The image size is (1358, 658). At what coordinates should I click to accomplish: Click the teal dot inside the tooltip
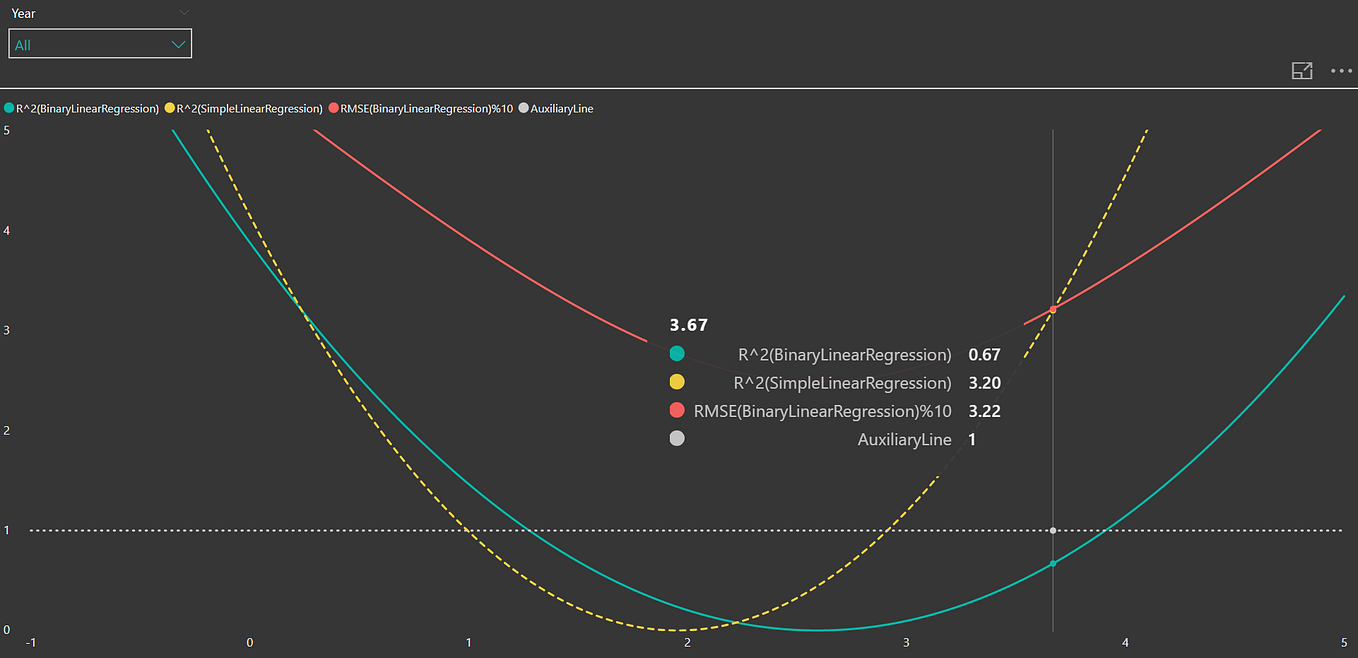coord(677,354)
